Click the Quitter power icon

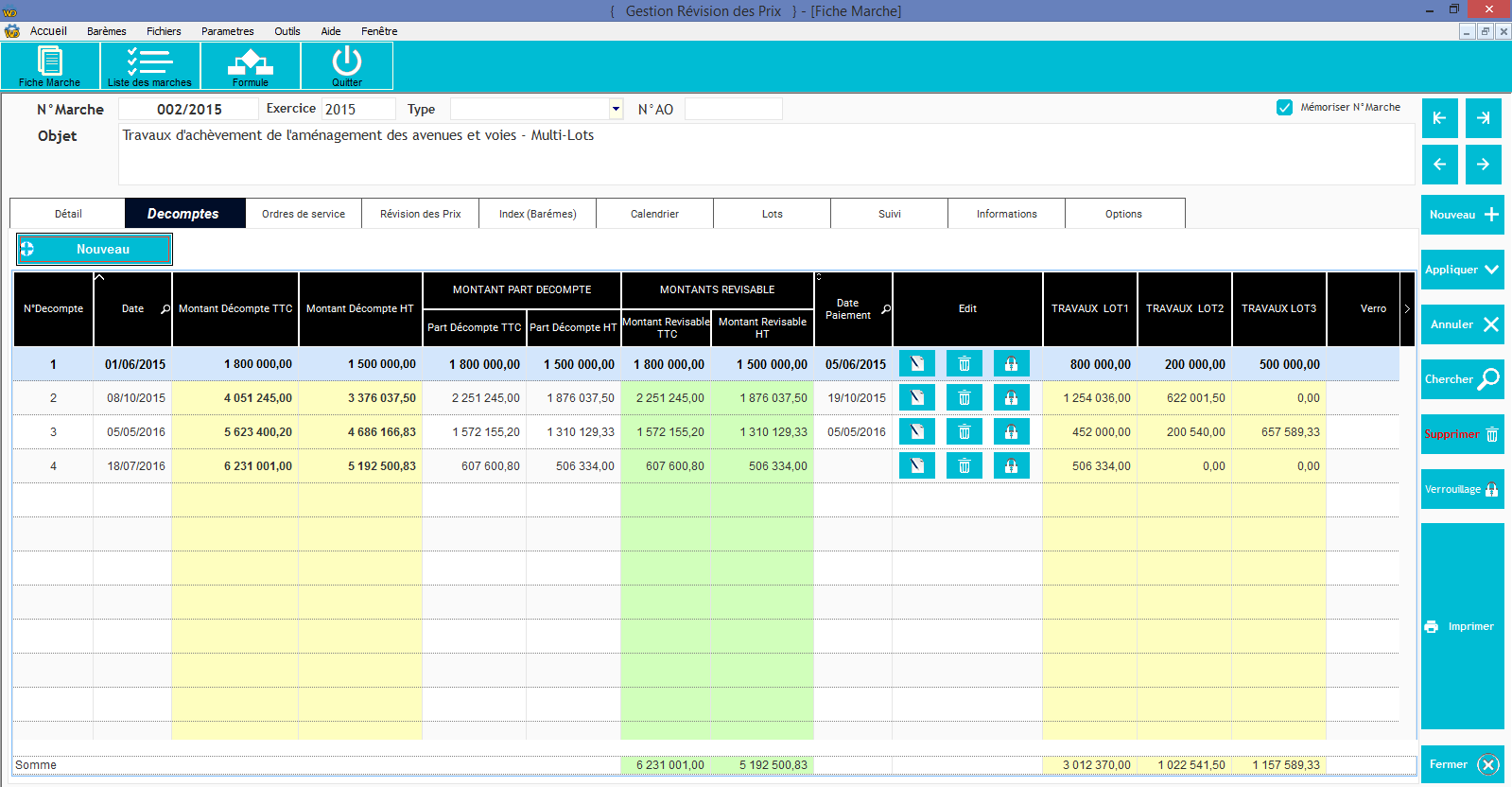(x=346, y=65)
